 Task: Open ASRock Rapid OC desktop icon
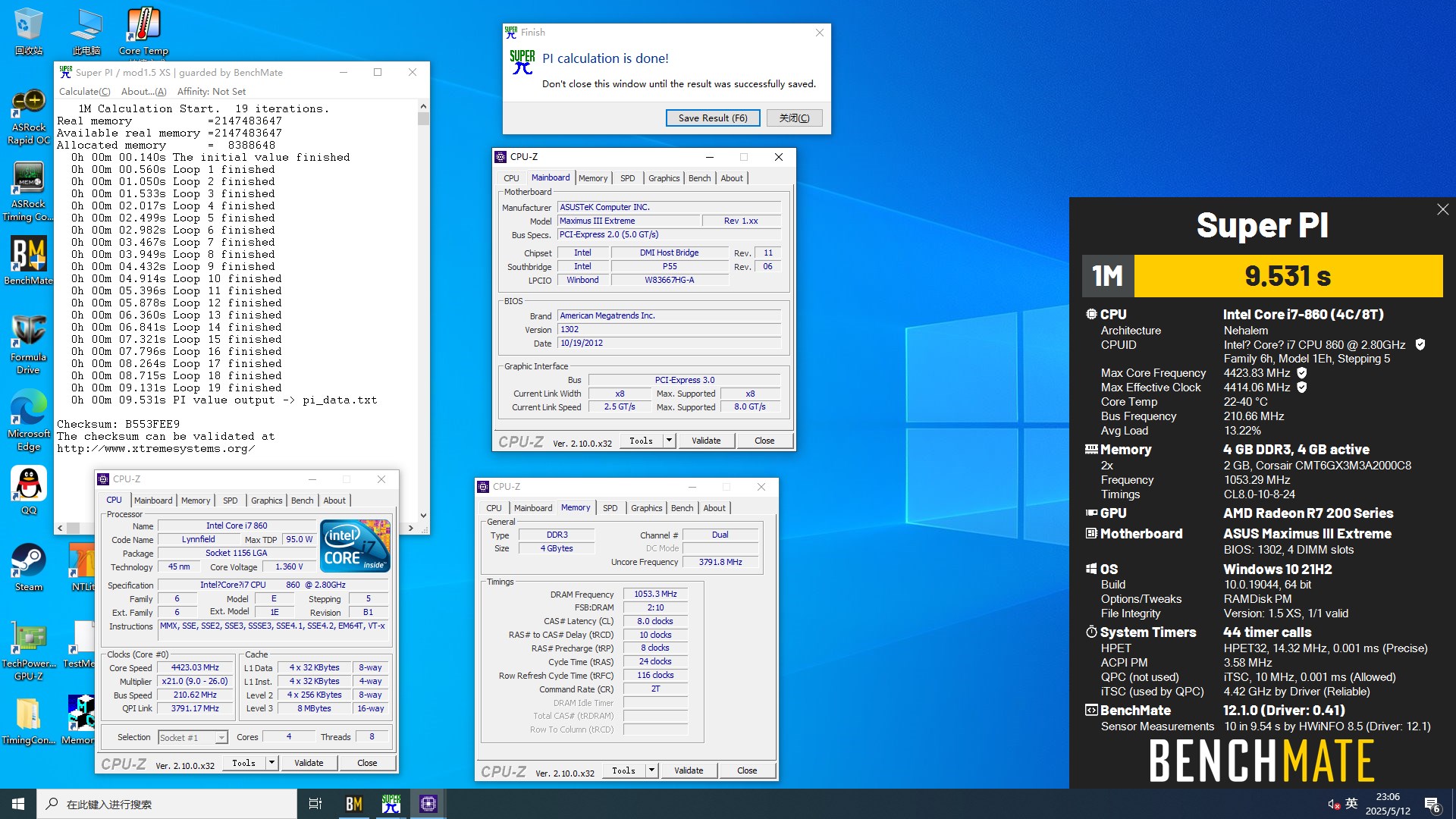coord(28,118)
